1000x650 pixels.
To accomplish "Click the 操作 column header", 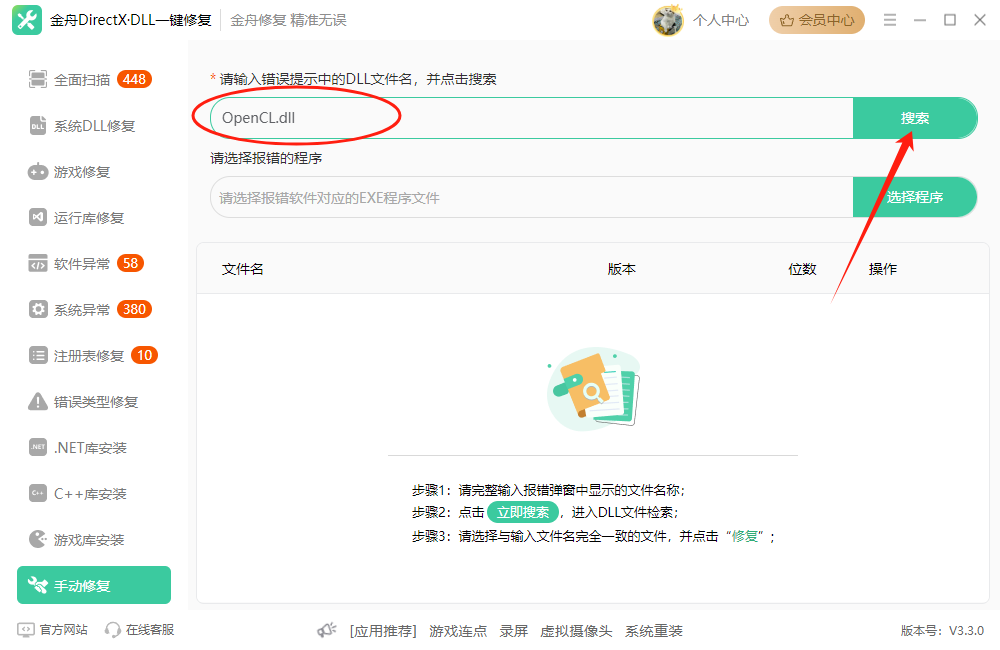I will pos(883,269).
